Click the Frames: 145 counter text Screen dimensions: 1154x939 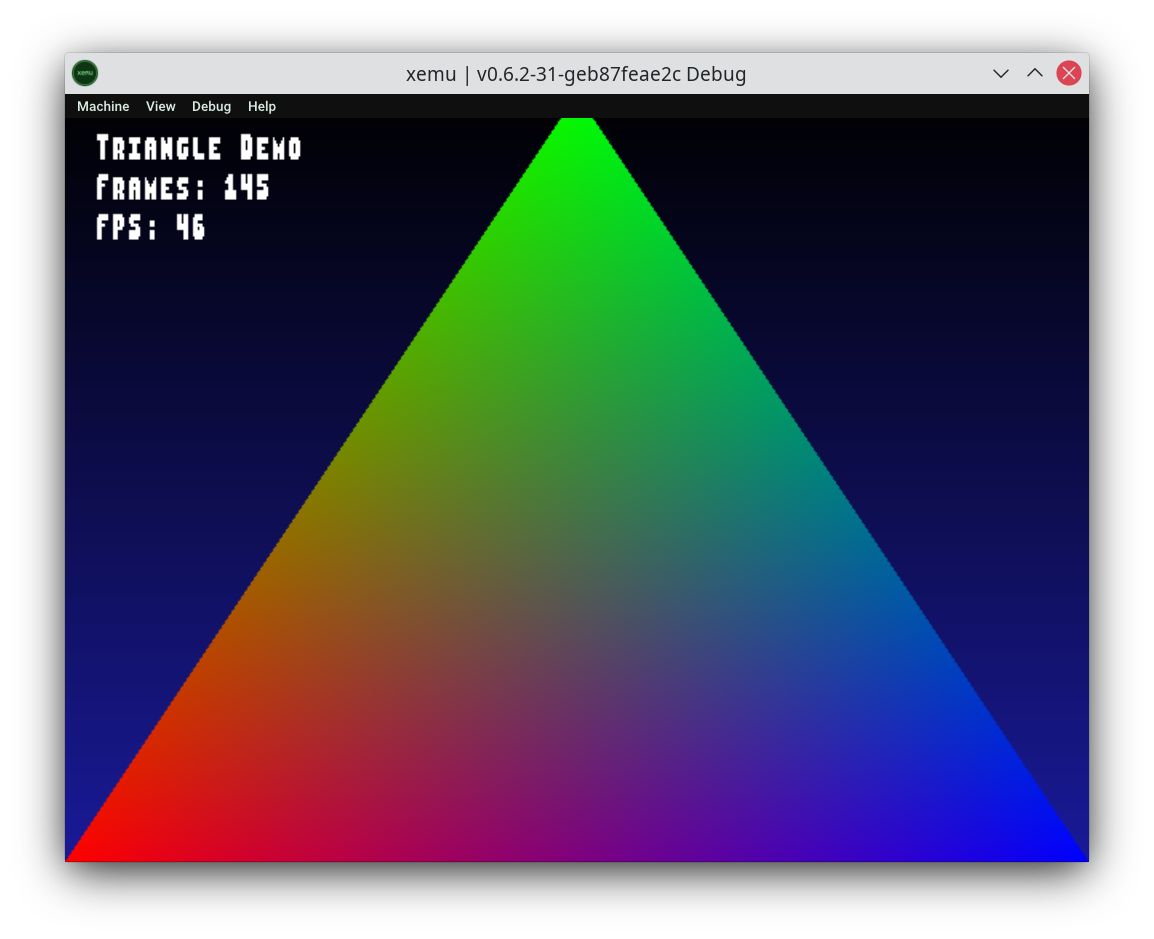click(183, 188)
